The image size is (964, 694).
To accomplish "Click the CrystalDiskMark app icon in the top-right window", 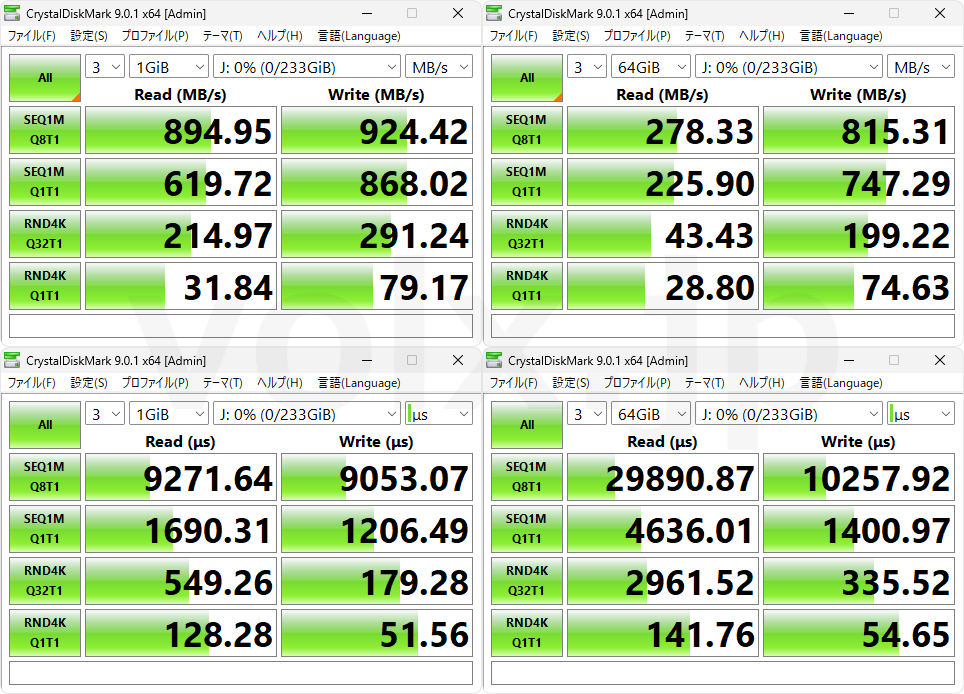I will [494, 14].
